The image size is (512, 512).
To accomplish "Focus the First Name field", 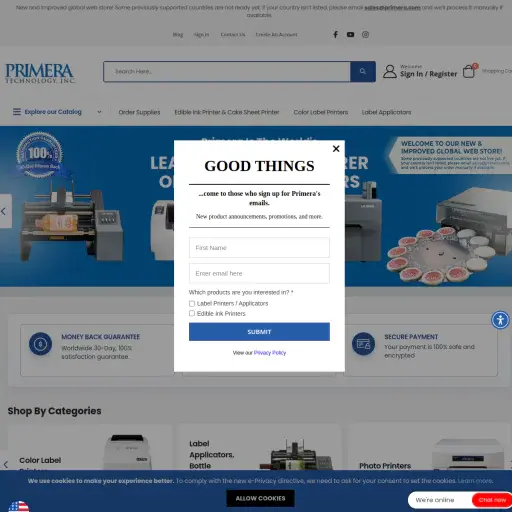I will [x=259, y=248].
